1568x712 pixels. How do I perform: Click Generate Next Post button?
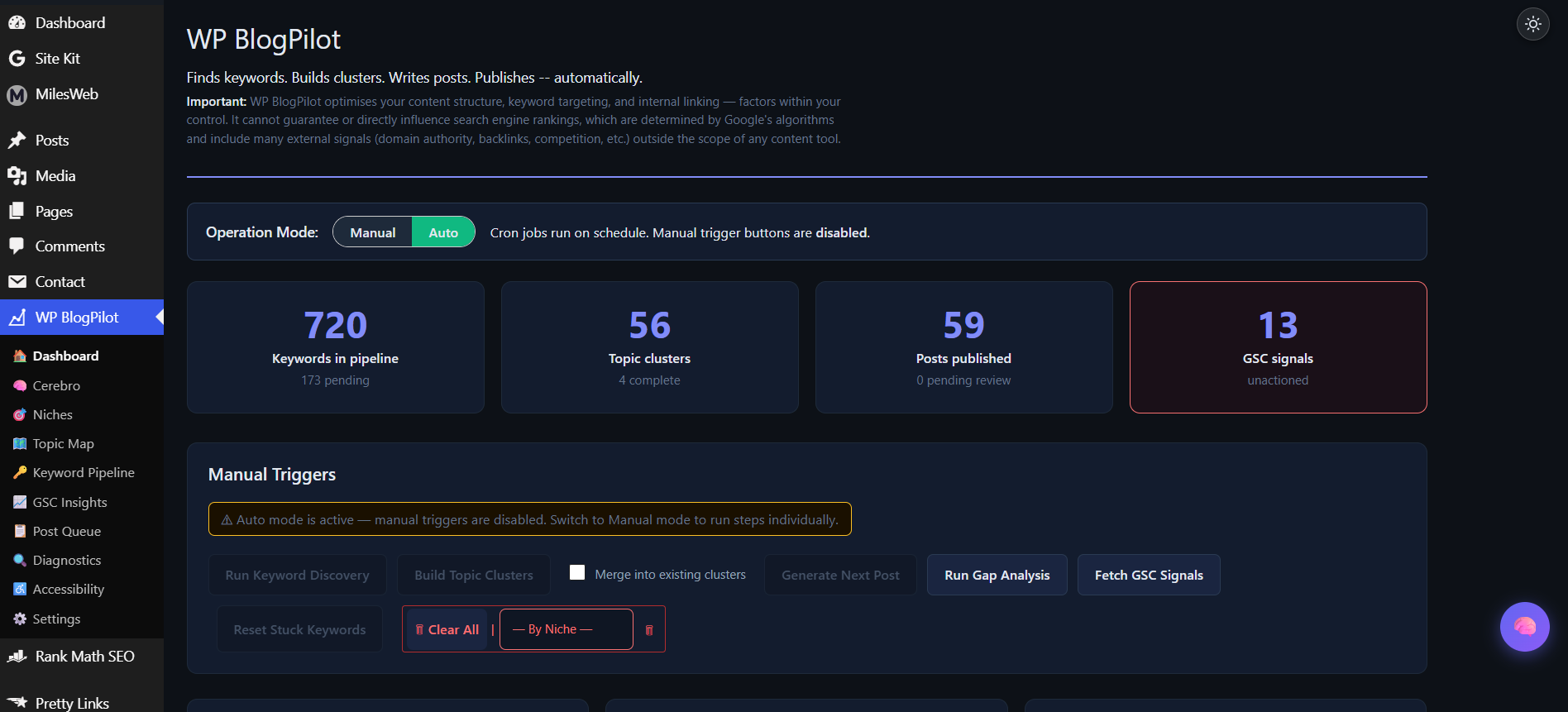pyautogui.click(x=840, y=575)
